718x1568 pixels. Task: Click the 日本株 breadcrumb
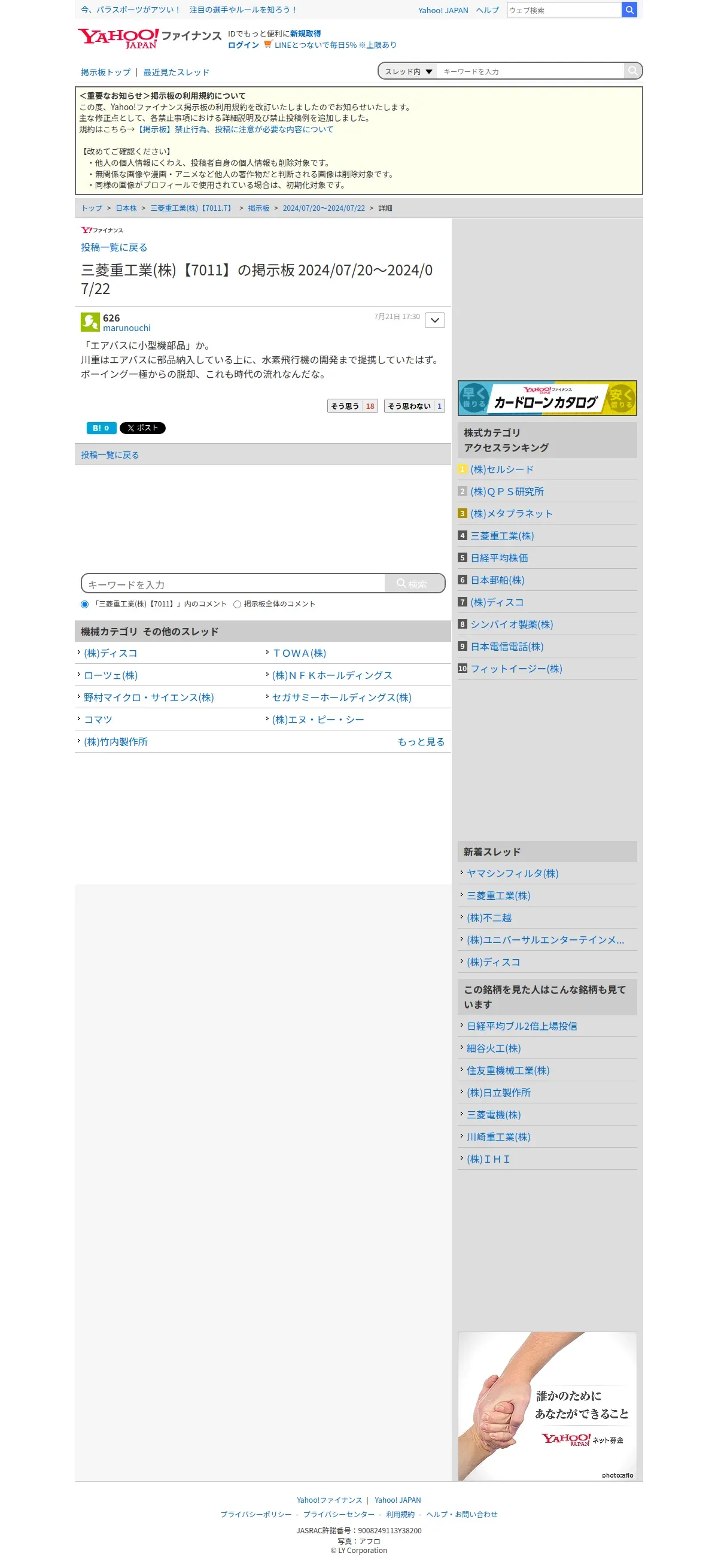pyautogui.click(x=126, y=208)
